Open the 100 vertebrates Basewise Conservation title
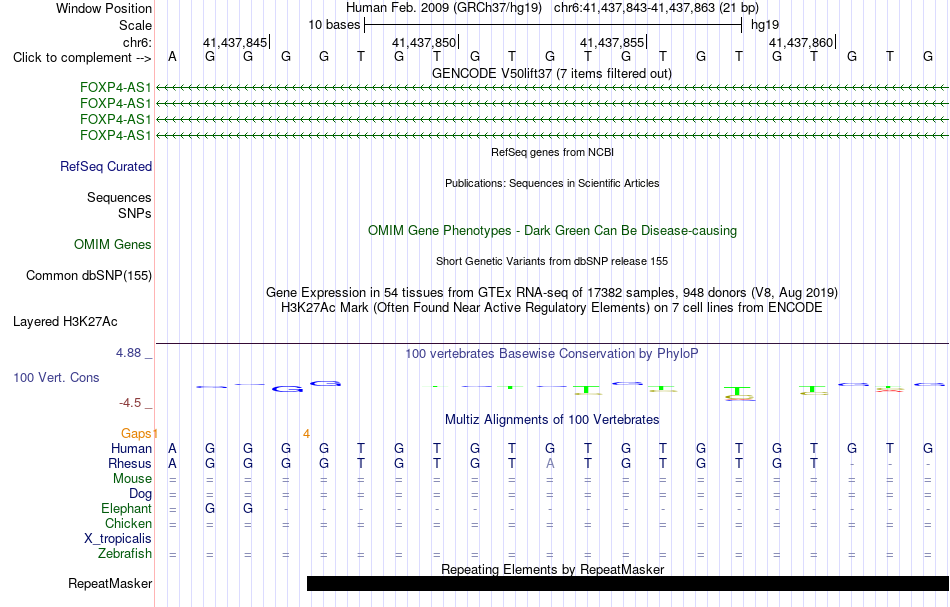This screenshot has width=950, height=607. click(551, 353)
